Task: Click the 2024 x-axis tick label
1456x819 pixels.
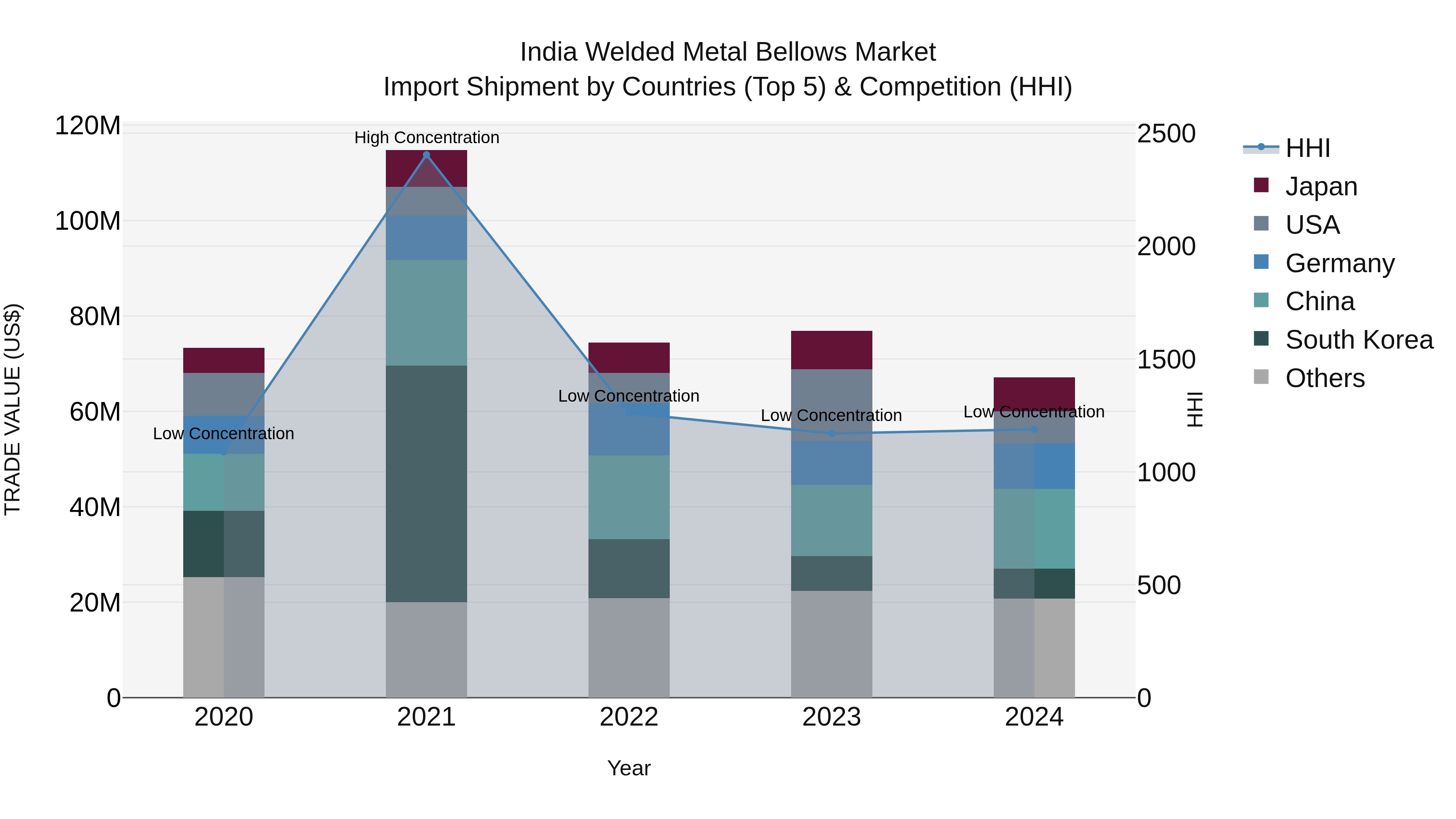Action: [x=1034, y=717]
